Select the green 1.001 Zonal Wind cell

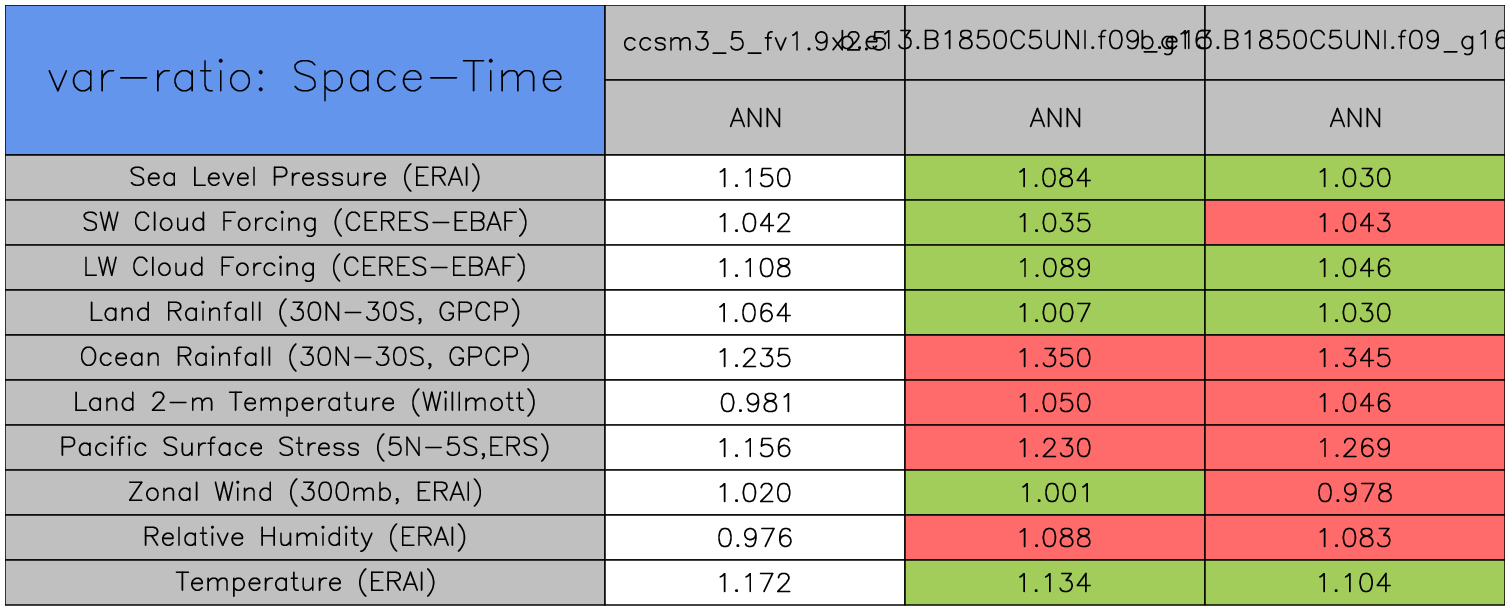(x=1054, y=493)
